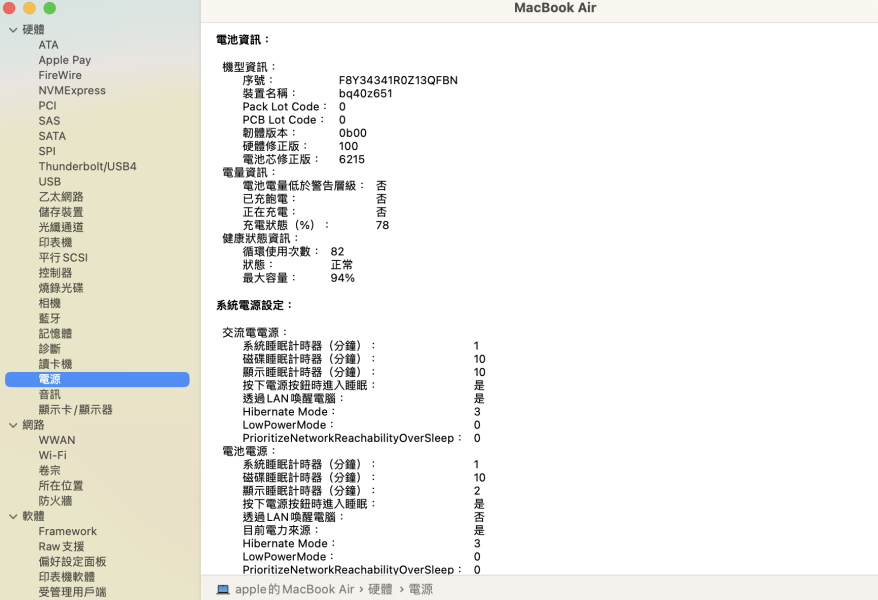The image size is (878, 600).
Task: Select 儲存裝置 in the sidebar
Action: tap(61, 212)
